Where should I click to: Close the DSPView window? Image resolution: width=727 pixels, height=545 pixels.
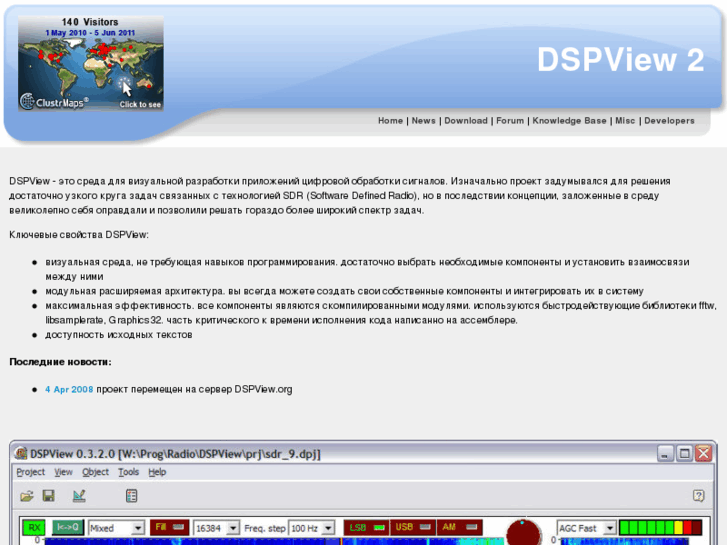[704, 453]
